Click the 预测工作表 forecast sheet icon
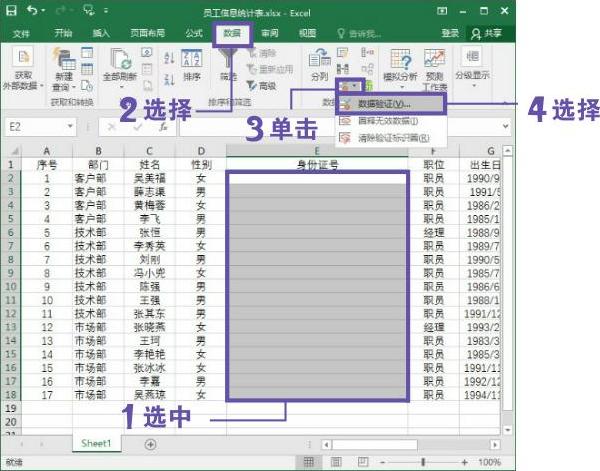The width and height of the screenshot is (600, 471). (x=434, y=59)
